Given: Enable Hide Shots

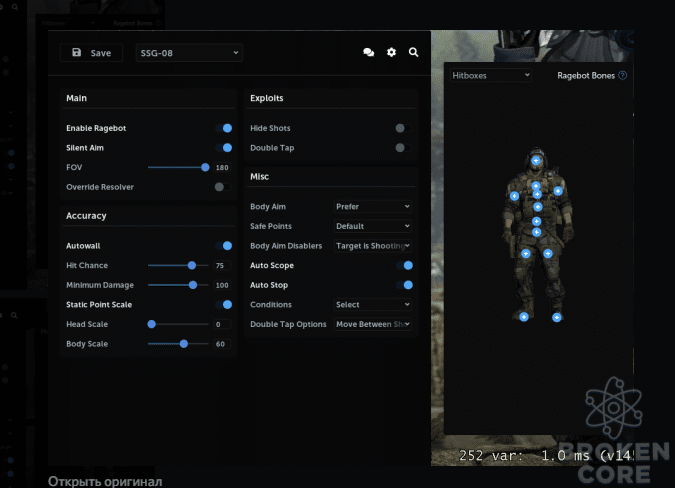Looking at the screenshot, I should click(403, 128).
